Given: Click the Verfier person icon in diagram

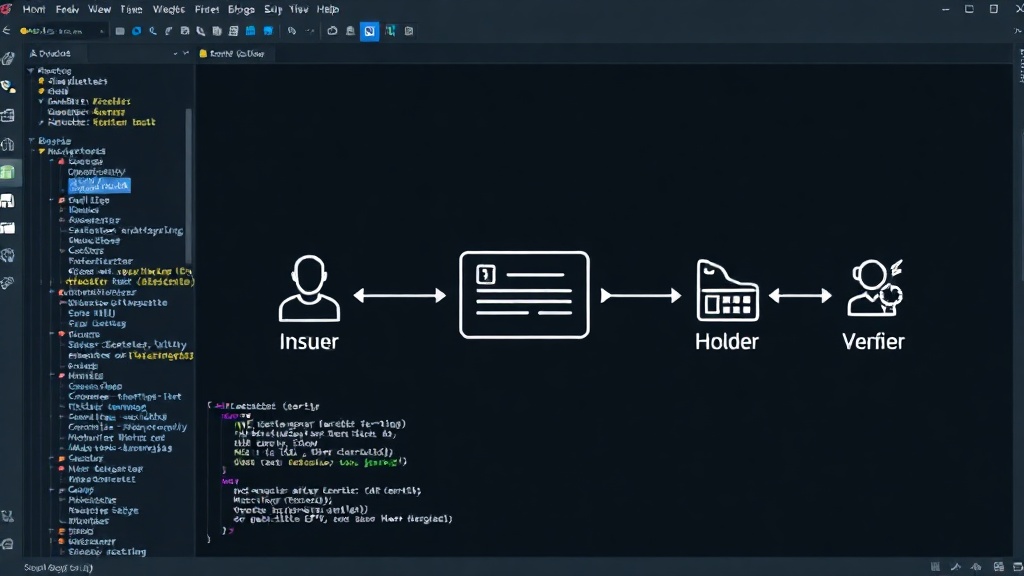Looking at the screenshot, I should click(874, 288).
